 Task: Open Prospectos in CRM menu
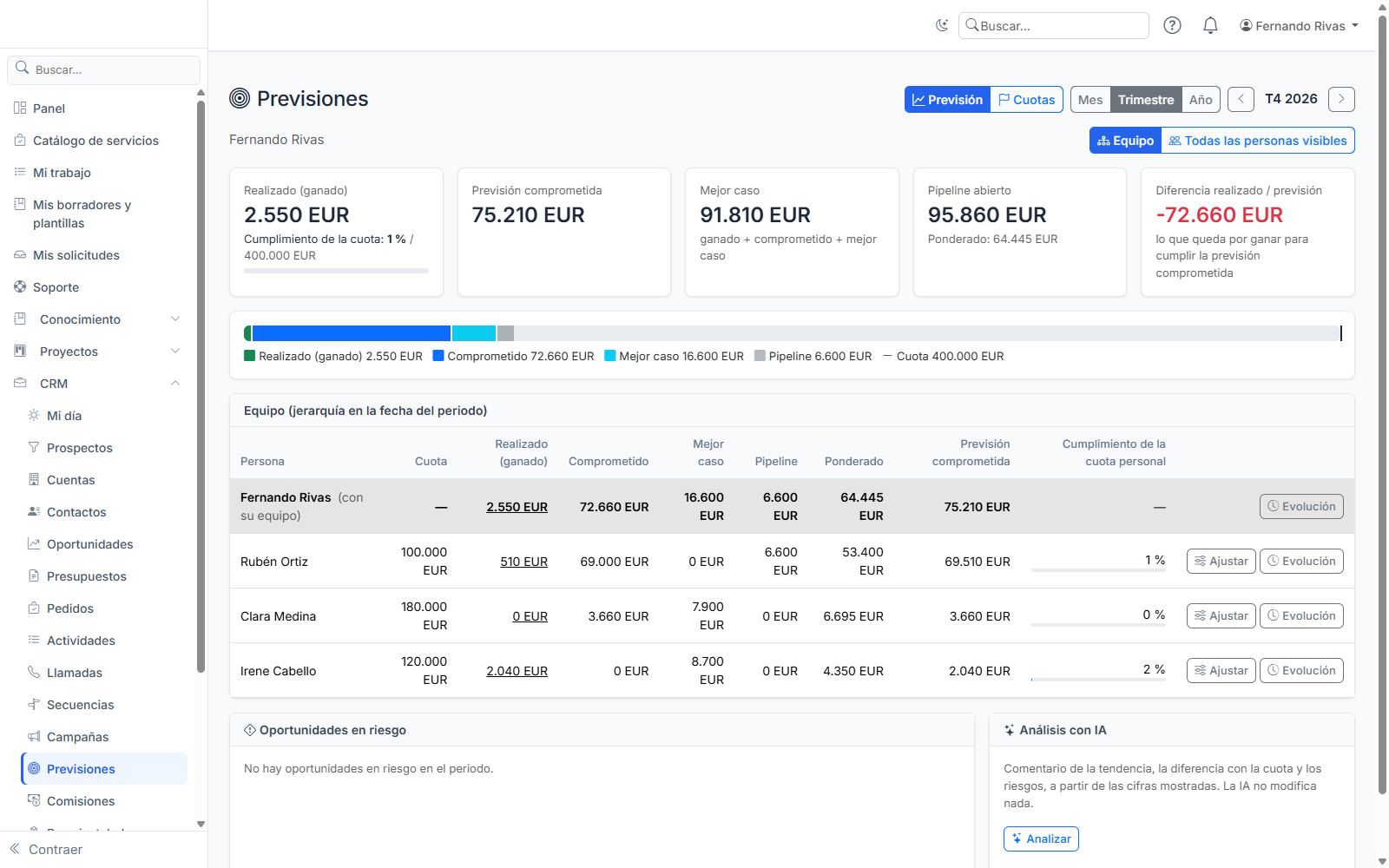click(x=104, y=448)
